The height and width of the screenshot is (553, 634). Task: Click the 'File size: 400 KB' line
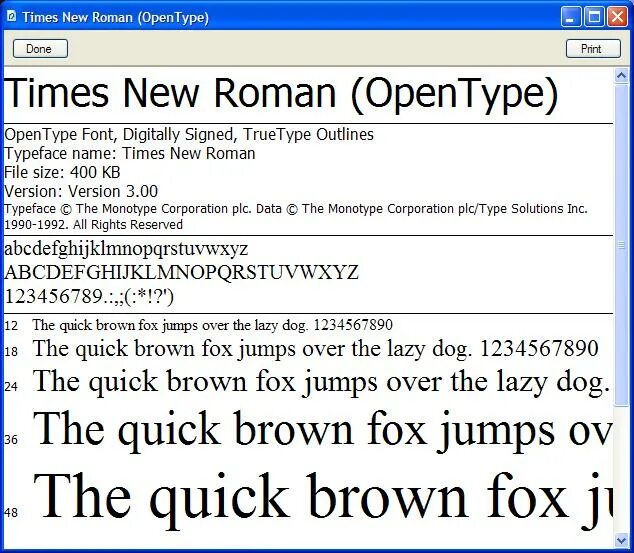(x=62, y=173)
